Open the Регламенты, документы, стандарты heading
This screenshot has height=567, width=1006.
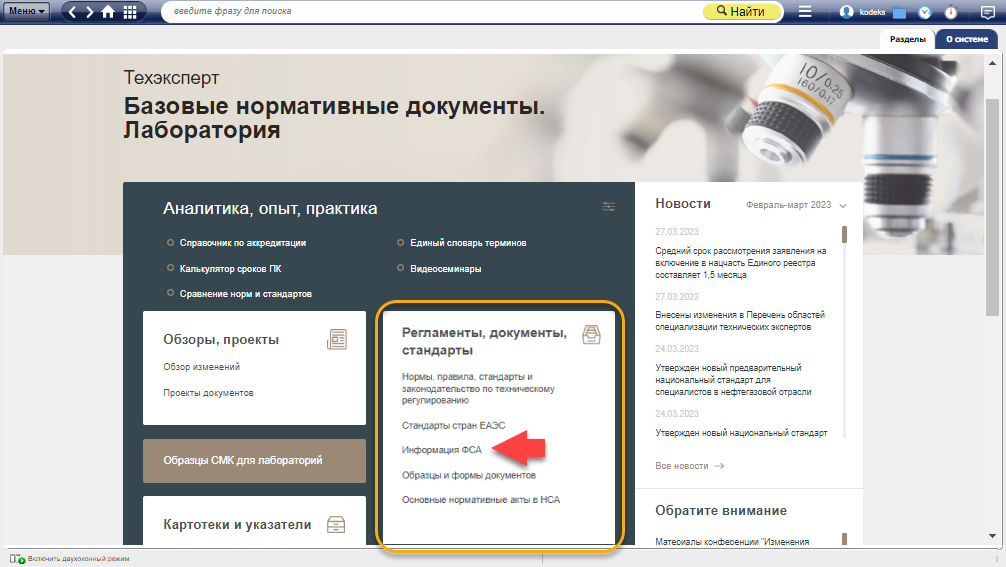click(x=484, y=341)
